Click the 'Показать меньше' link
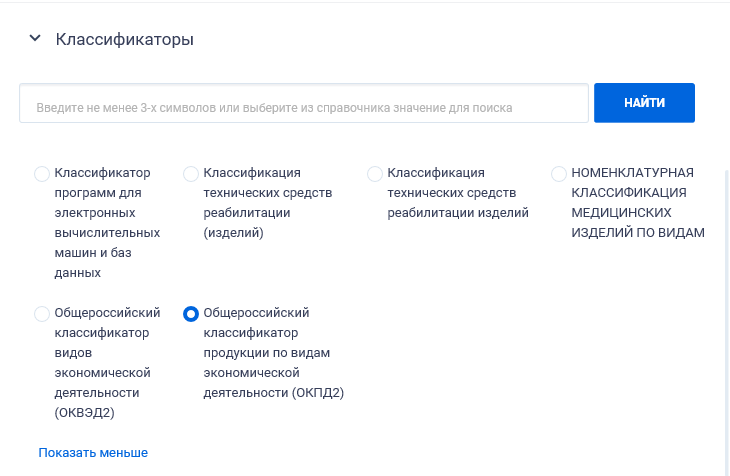730x476 pixels. pos(93,453)
